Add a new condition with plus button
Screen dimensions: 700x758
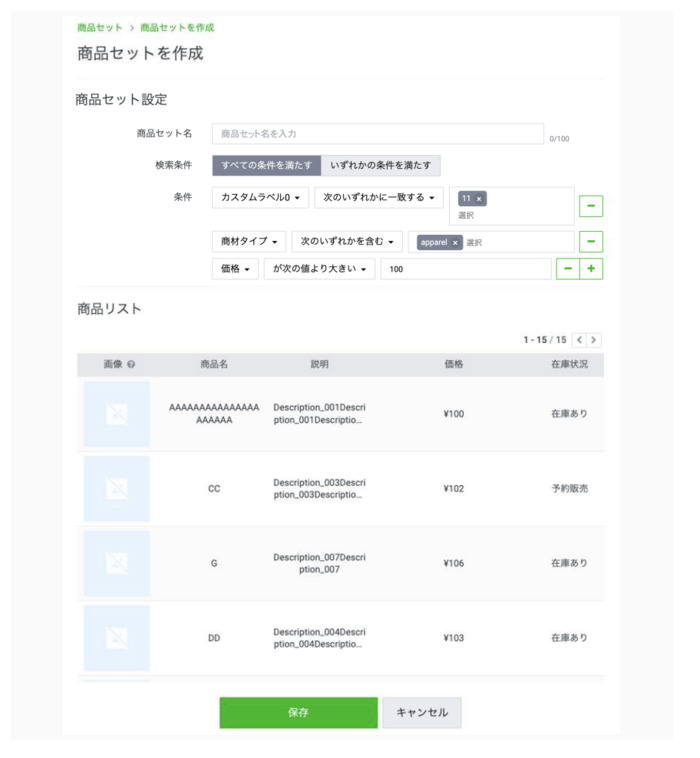[x=591, y=269]
